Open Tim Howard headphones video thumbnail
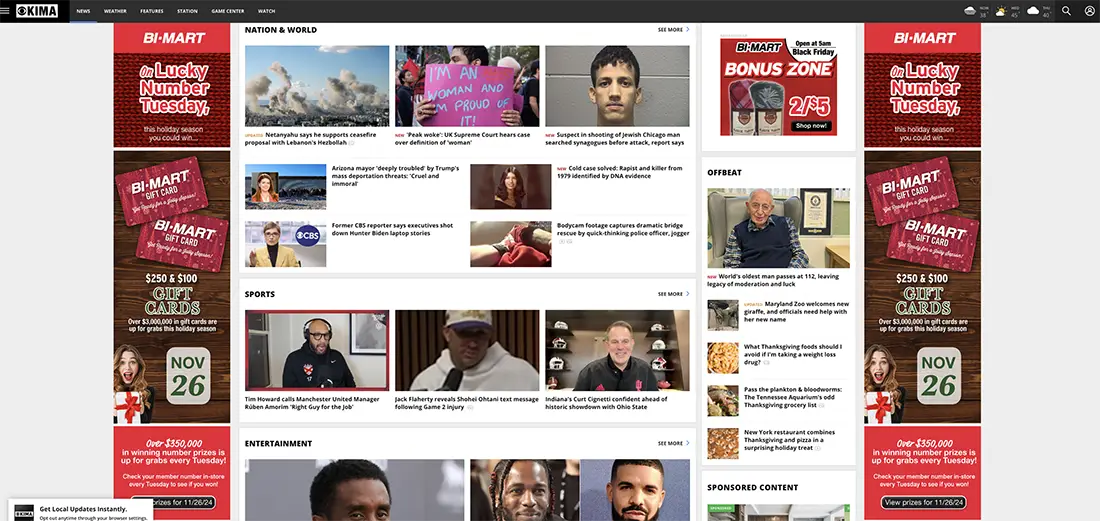Image resolution: width=1100 pixels, height=521 pixels. pyautogui.click(x=317, y=351)
